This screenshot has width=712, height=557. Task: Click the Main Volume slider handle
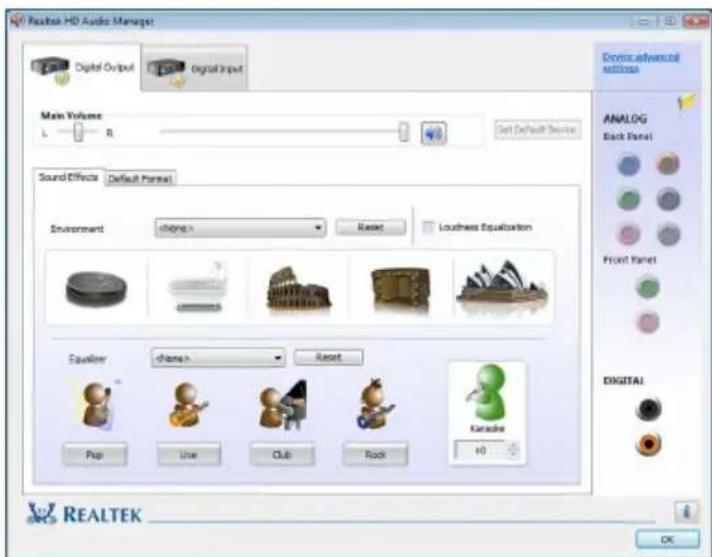(404, 132)
